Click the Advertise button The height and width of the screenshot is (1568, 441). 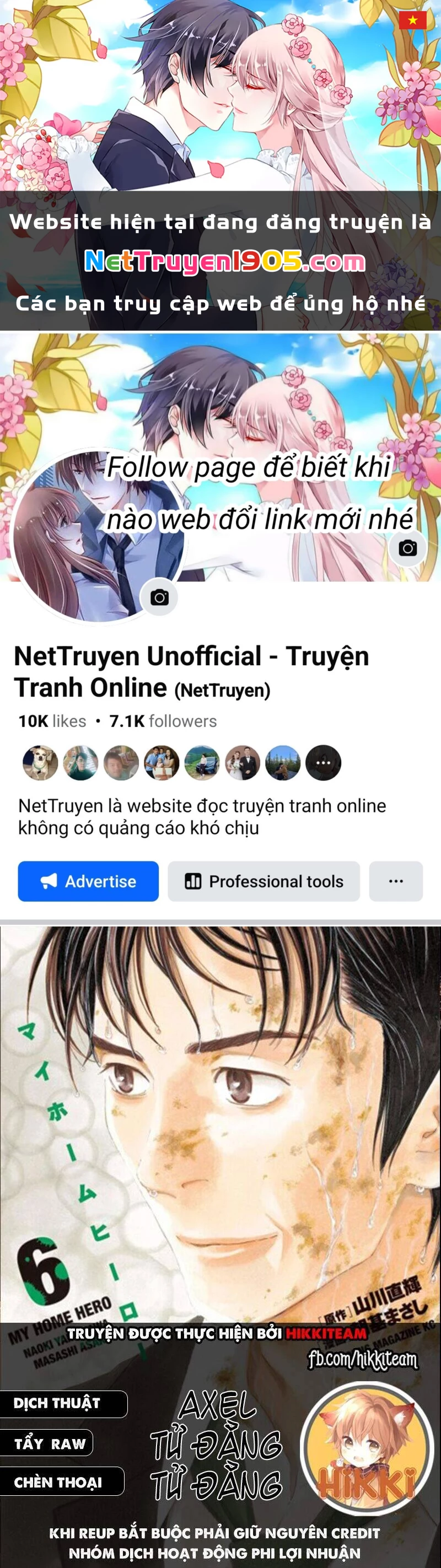[x=88, y=881]
